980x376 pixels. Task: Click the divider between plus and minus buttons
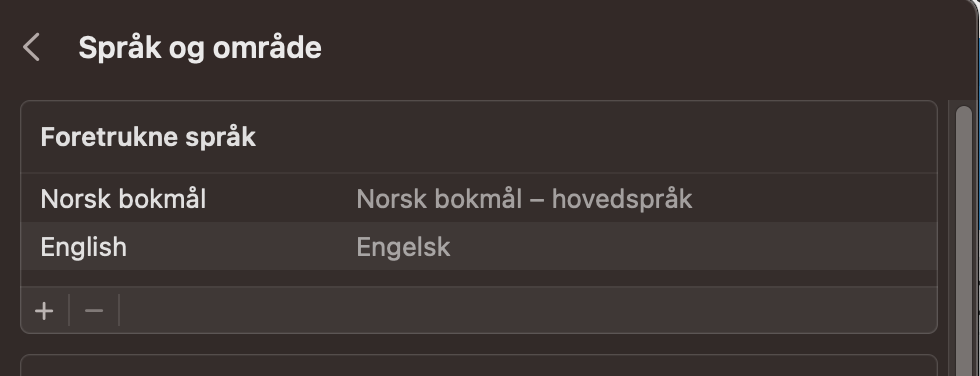(69, 310)
